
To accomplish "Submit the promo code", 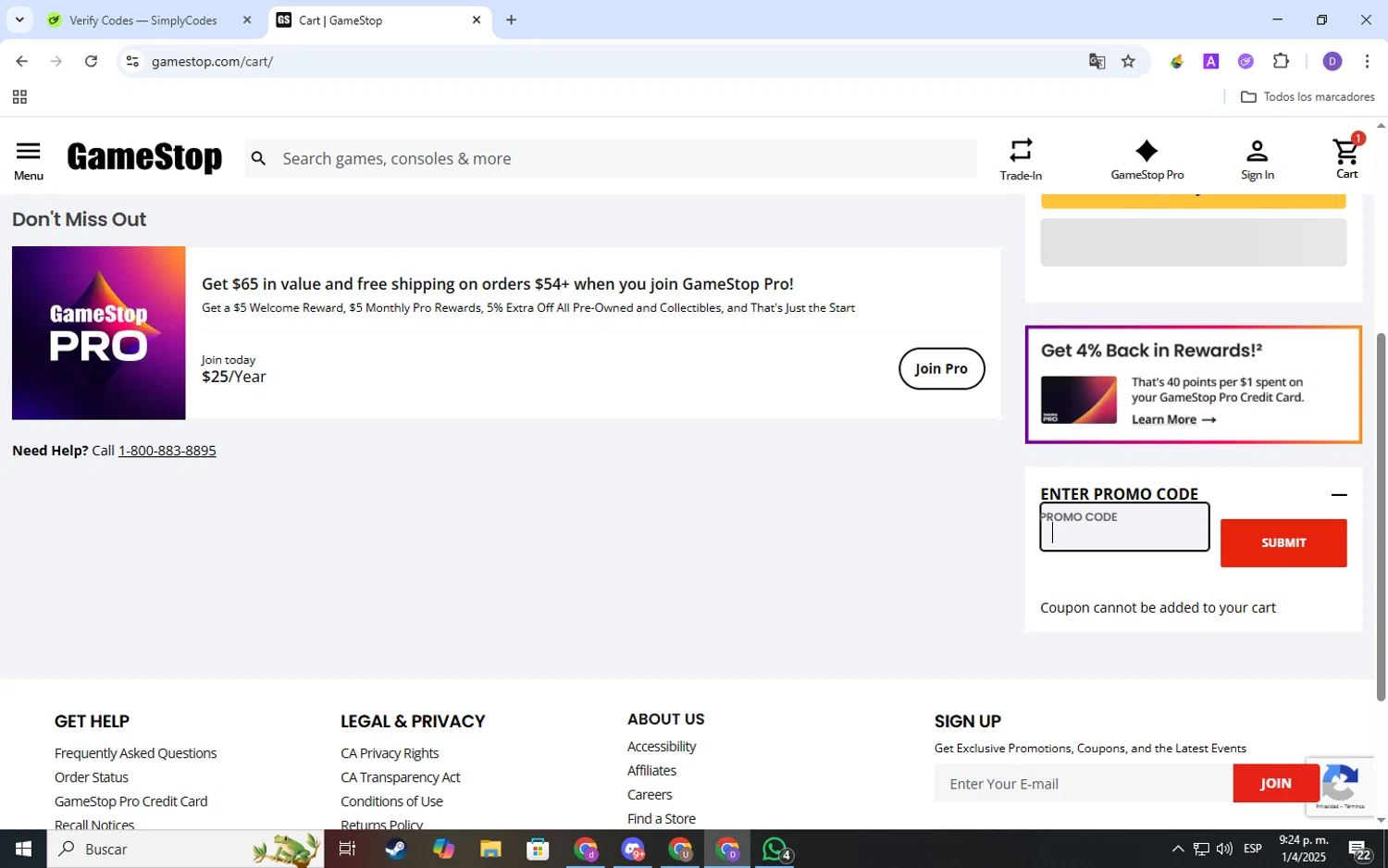I will [1283, 542].
